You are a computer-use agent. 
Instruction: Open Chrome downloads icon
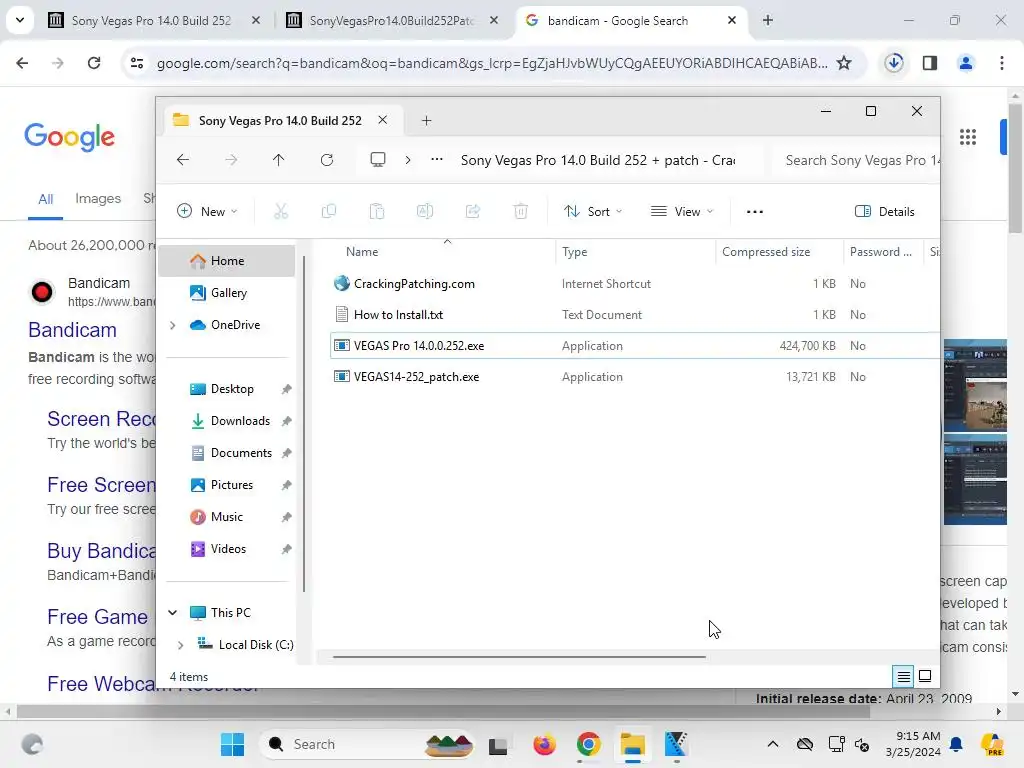[x=894, y=63]
